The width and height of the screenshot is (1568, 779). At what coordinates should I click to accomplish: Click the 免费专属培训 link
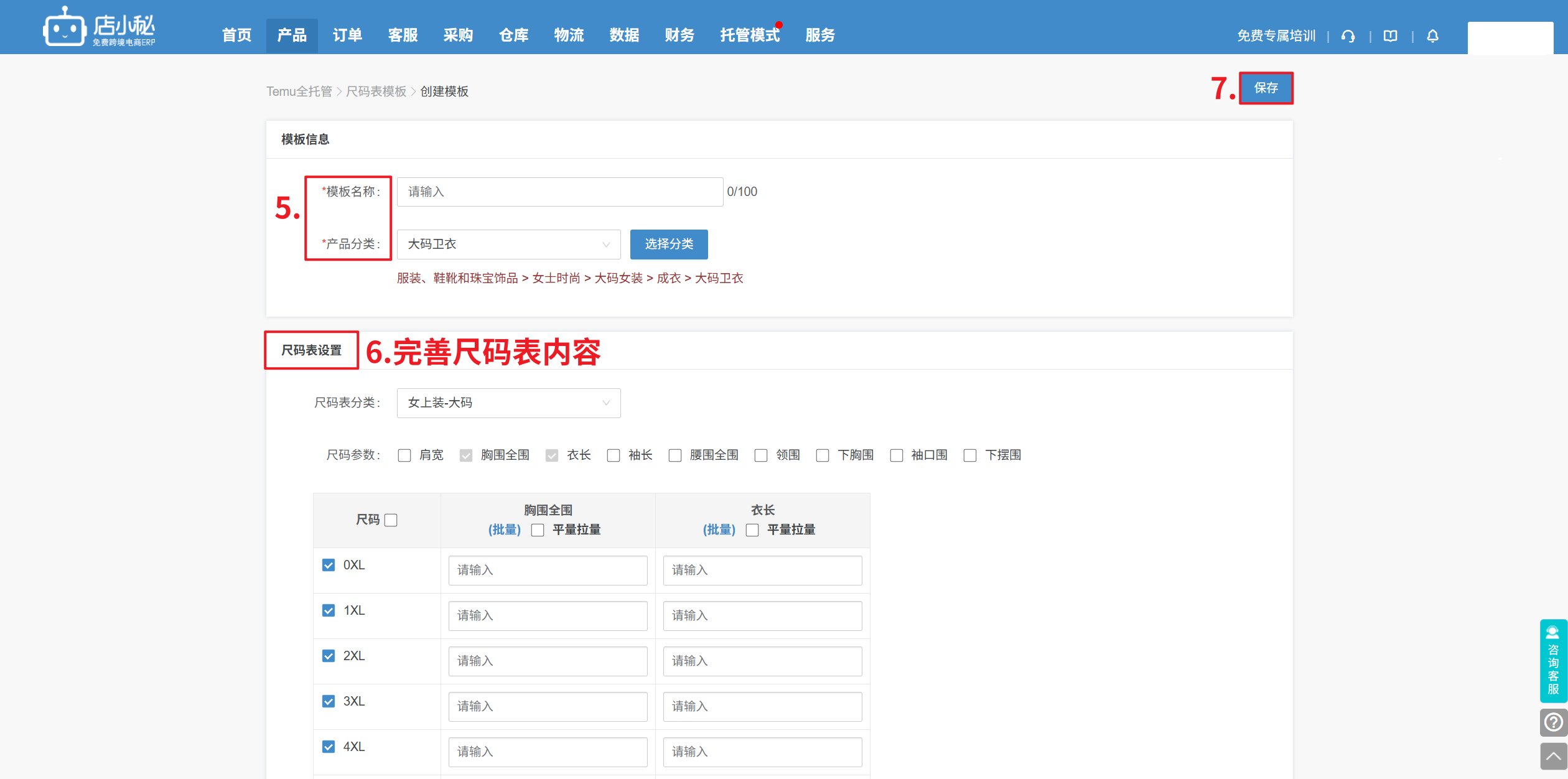pyautogui.click(x=1276, y=36)
